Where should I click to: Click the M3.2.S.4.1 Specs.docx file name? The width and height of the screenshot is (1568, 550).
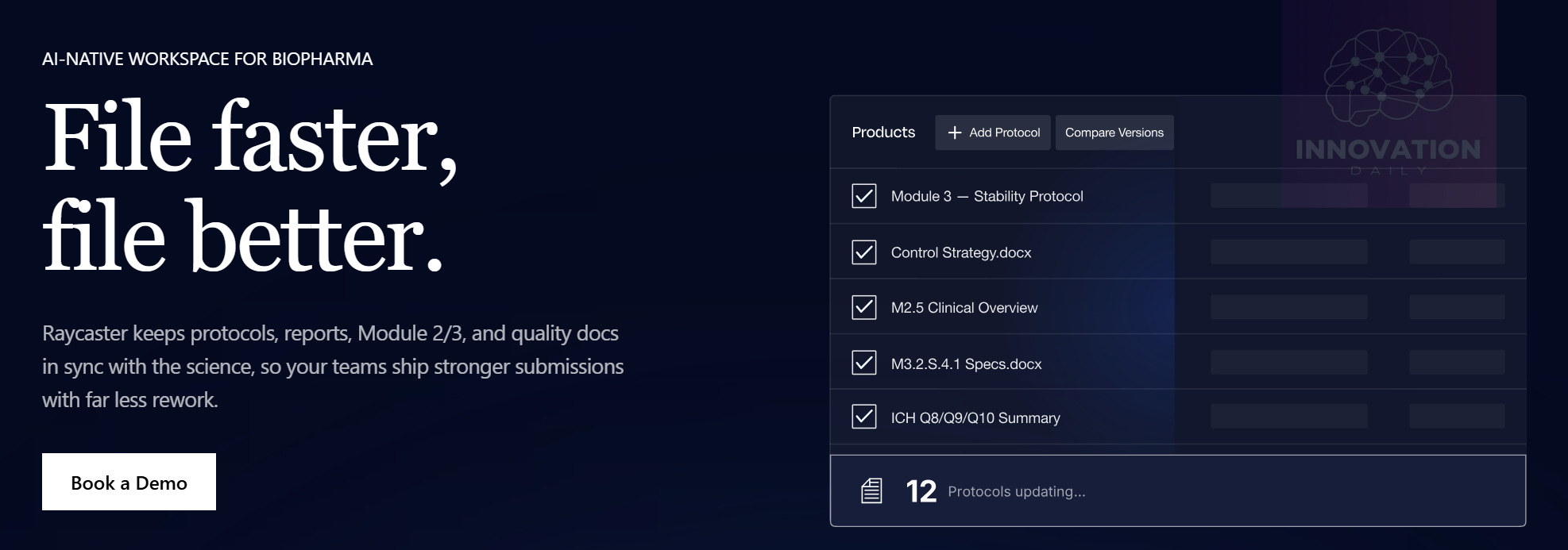pyautogui.click(x=966, y=363)
